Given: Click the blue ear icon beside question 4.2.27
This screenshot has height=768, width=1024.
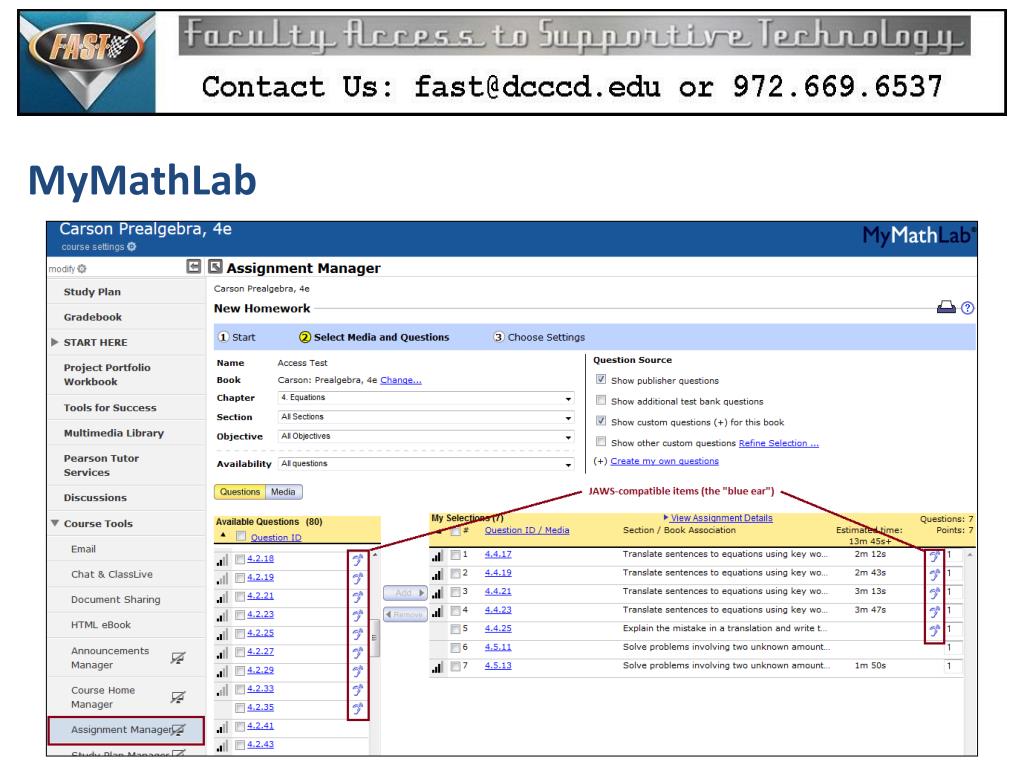Looking at the screenshot, I should (x=358, y=652).
